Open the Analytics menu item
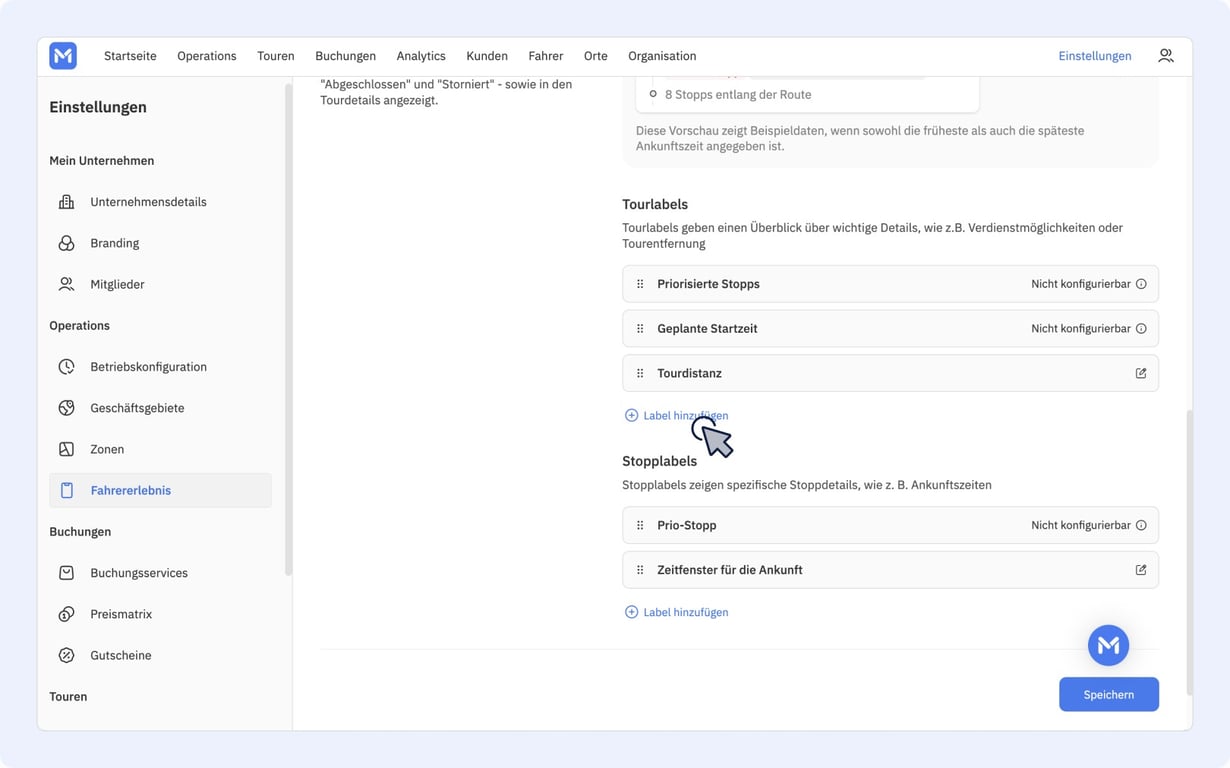 [421, 56]
